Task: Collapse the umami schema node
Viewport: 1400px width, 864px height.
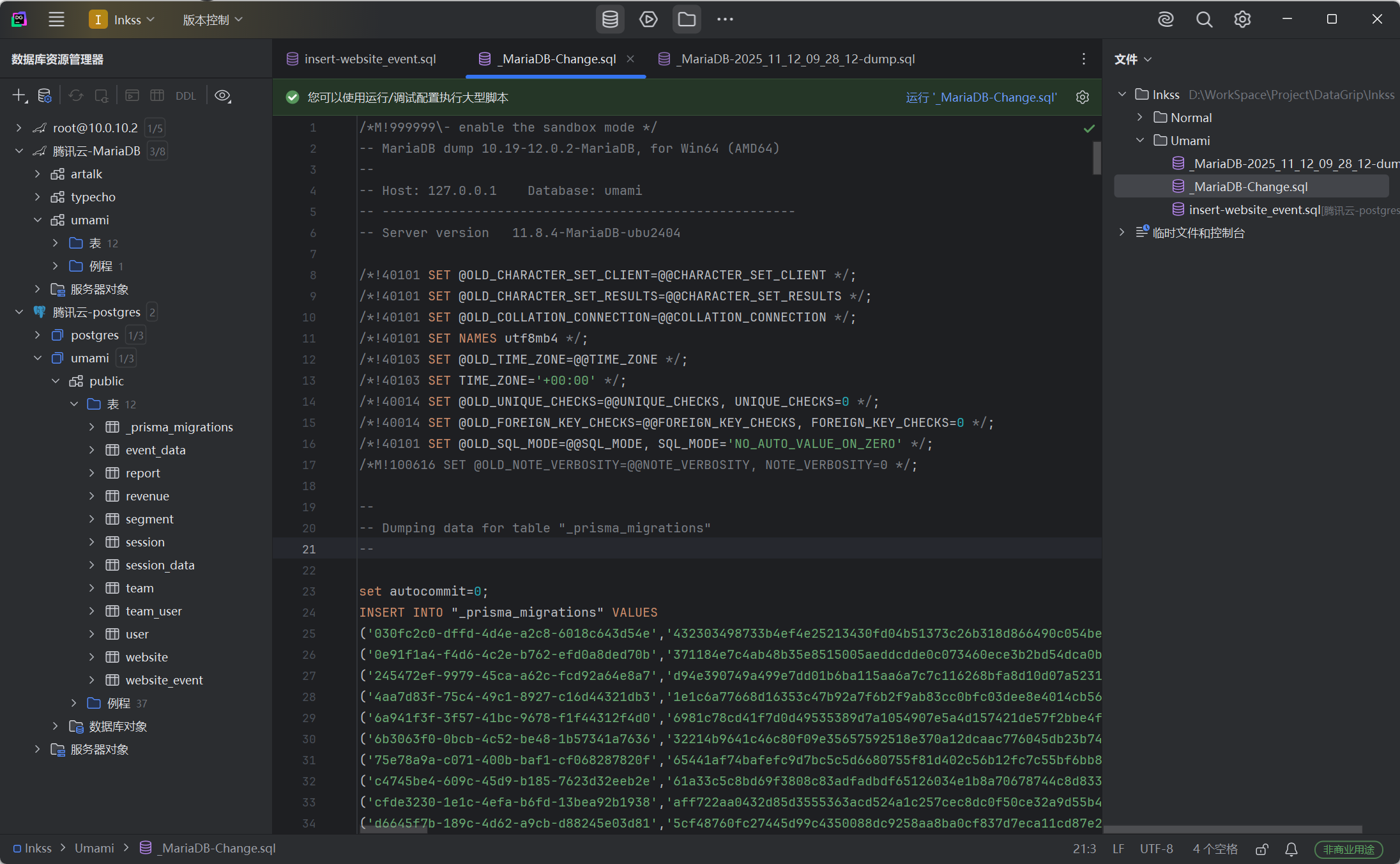Action: coord(37,219)
